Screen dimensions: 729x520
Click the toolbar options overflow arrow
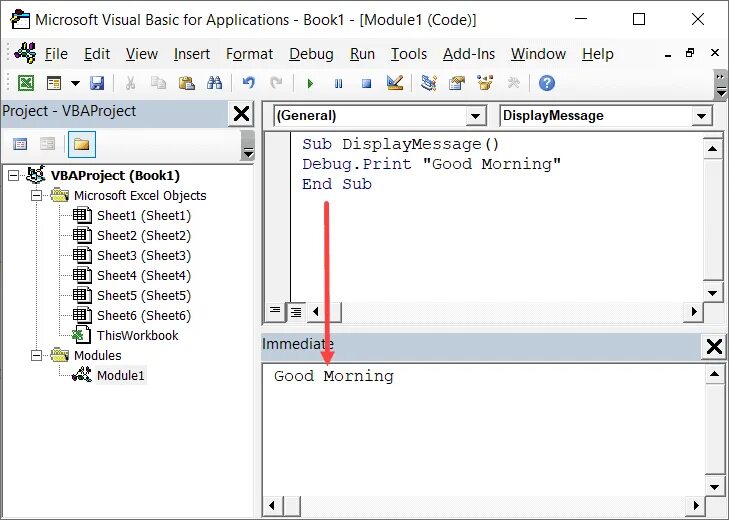pos(720,86)
